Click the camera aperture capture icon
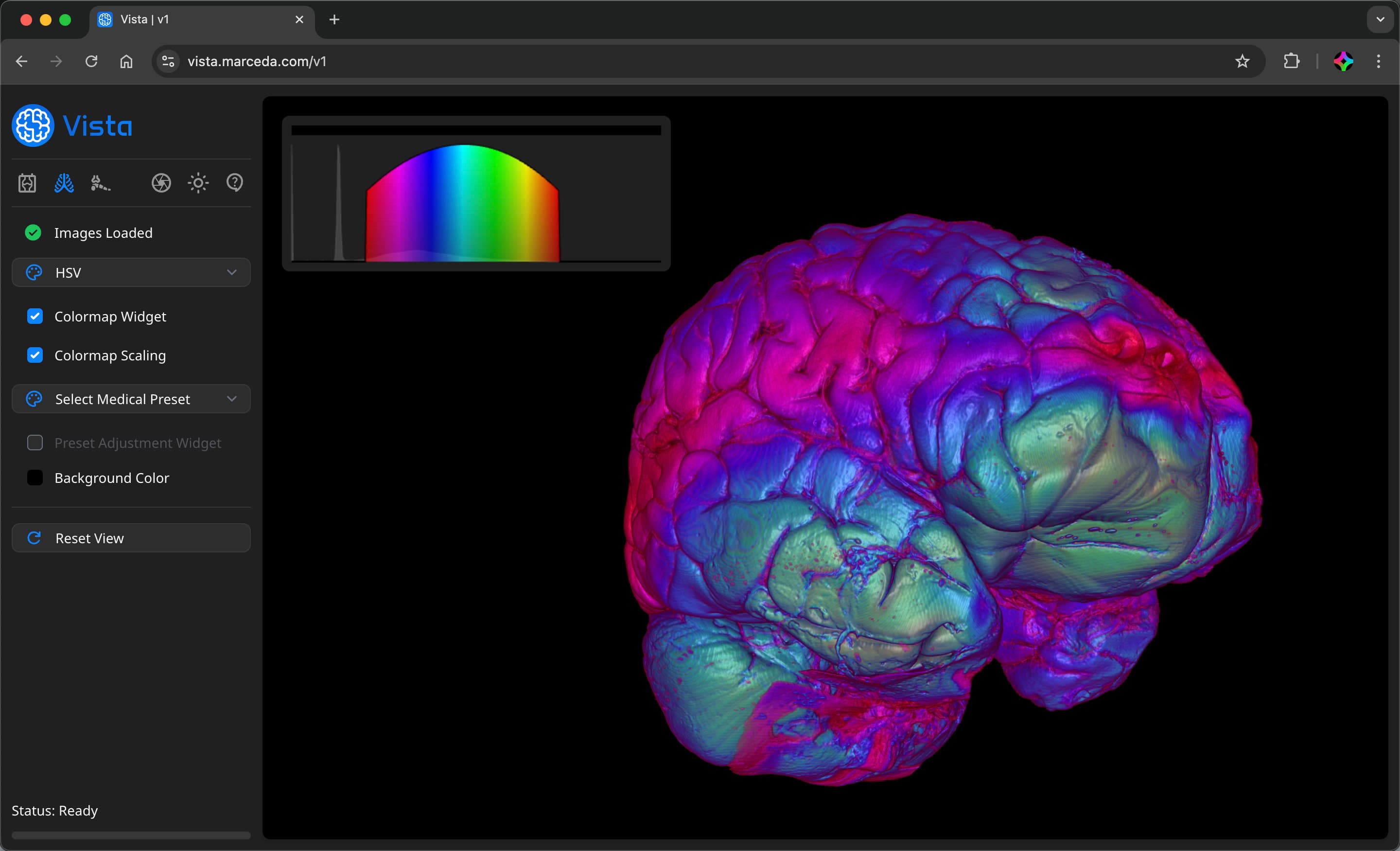This screenshot has height=851, width=1400. click(161, 182)
